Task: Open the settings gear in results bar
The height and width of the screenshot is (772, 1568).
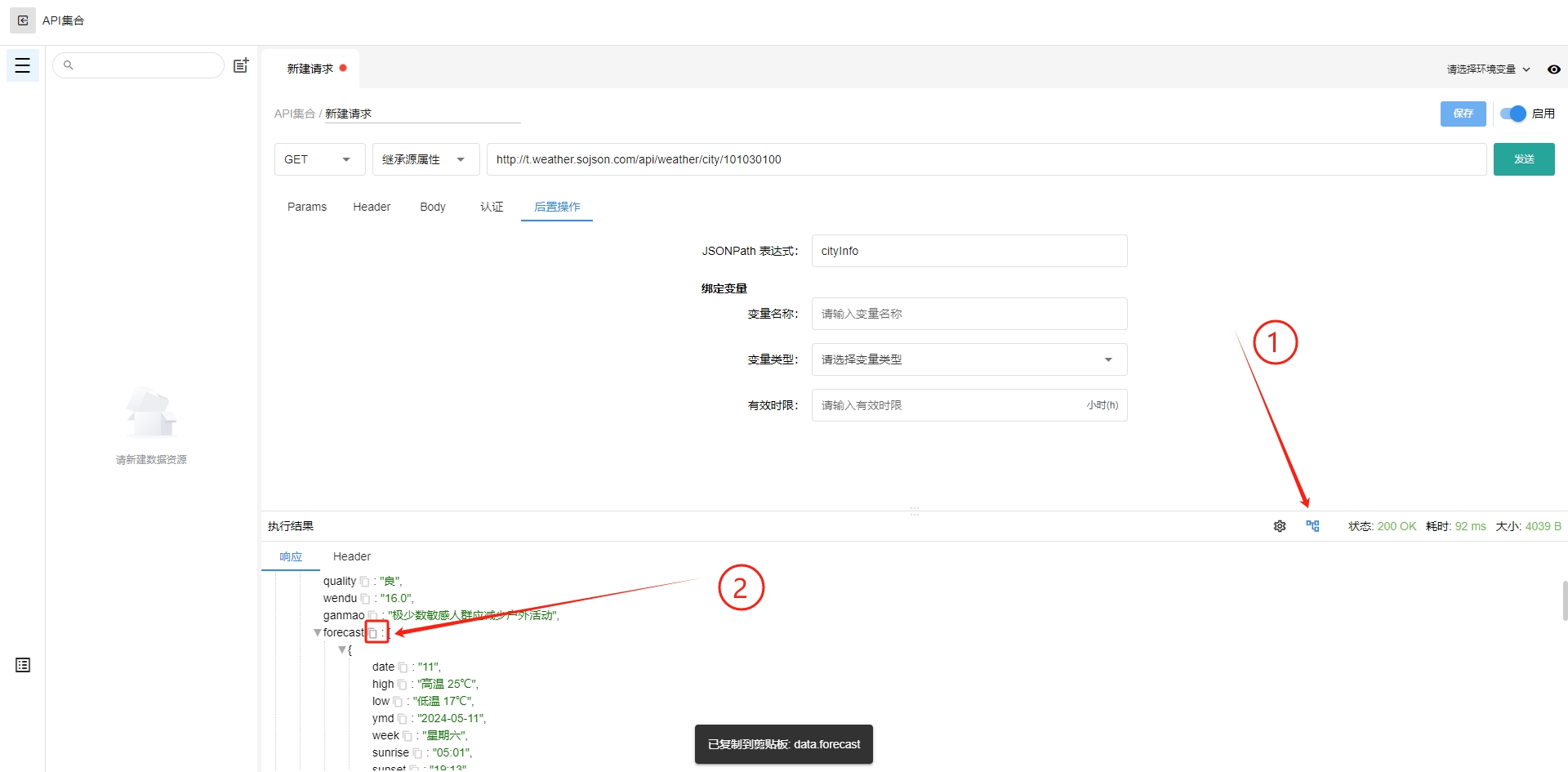Action: click(1280, 526)
